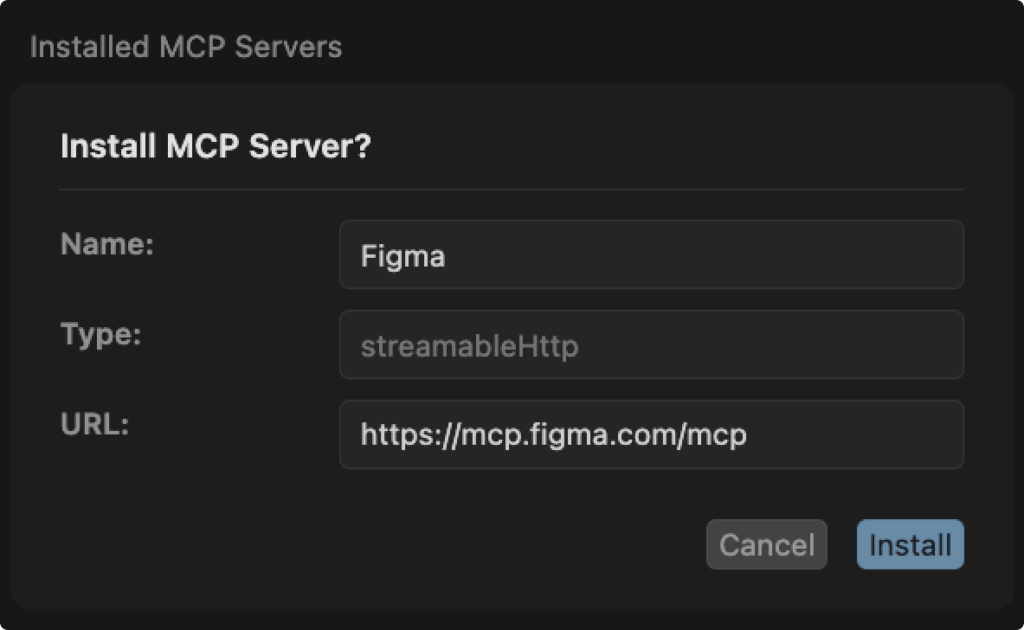1024x630 pixels.
Task: Click the word Figma in Name field
Action: [x=403, y=255]
